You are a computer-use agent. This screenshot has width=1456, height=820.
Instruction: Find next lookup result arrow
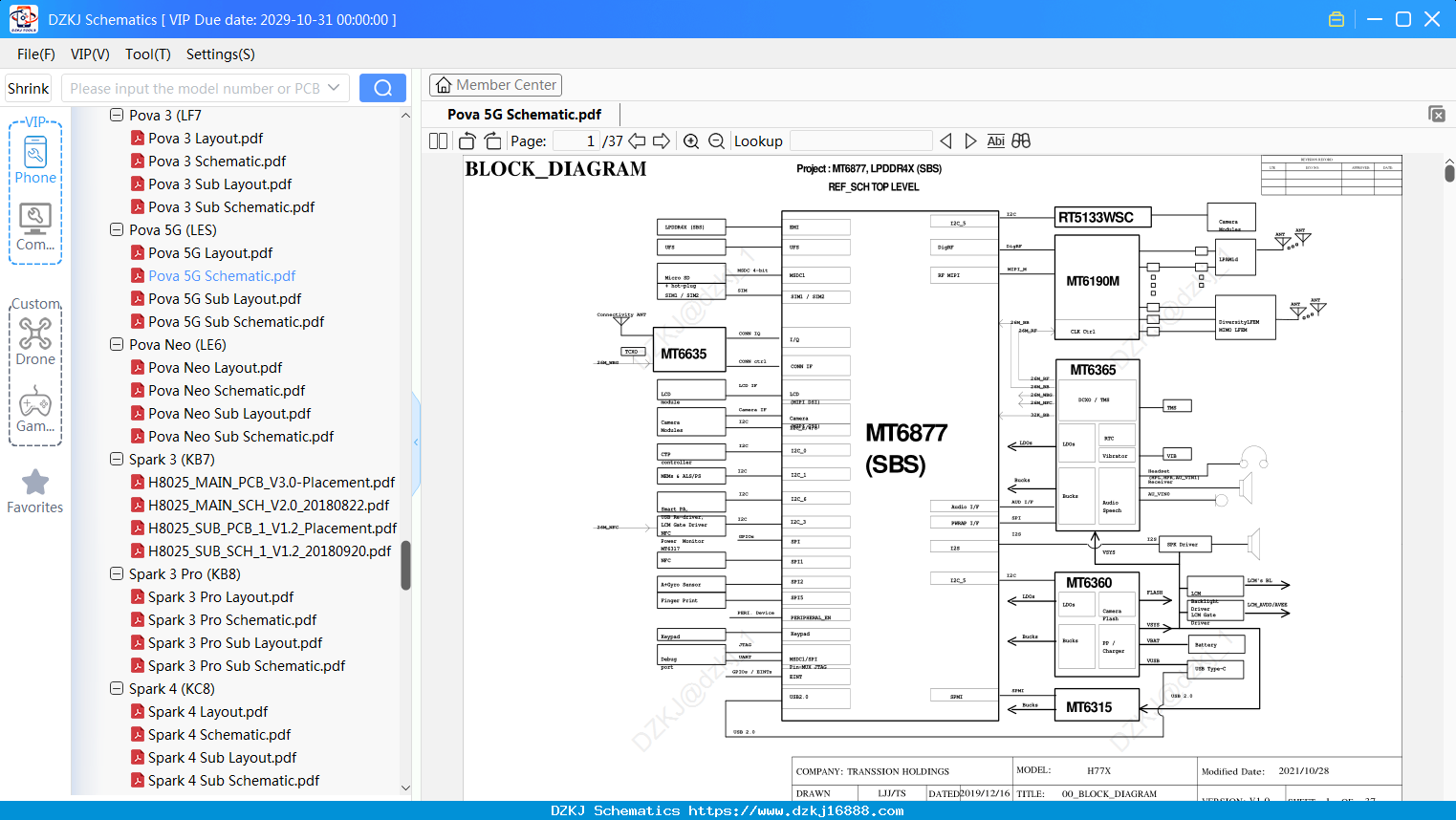tap(970, 140)
